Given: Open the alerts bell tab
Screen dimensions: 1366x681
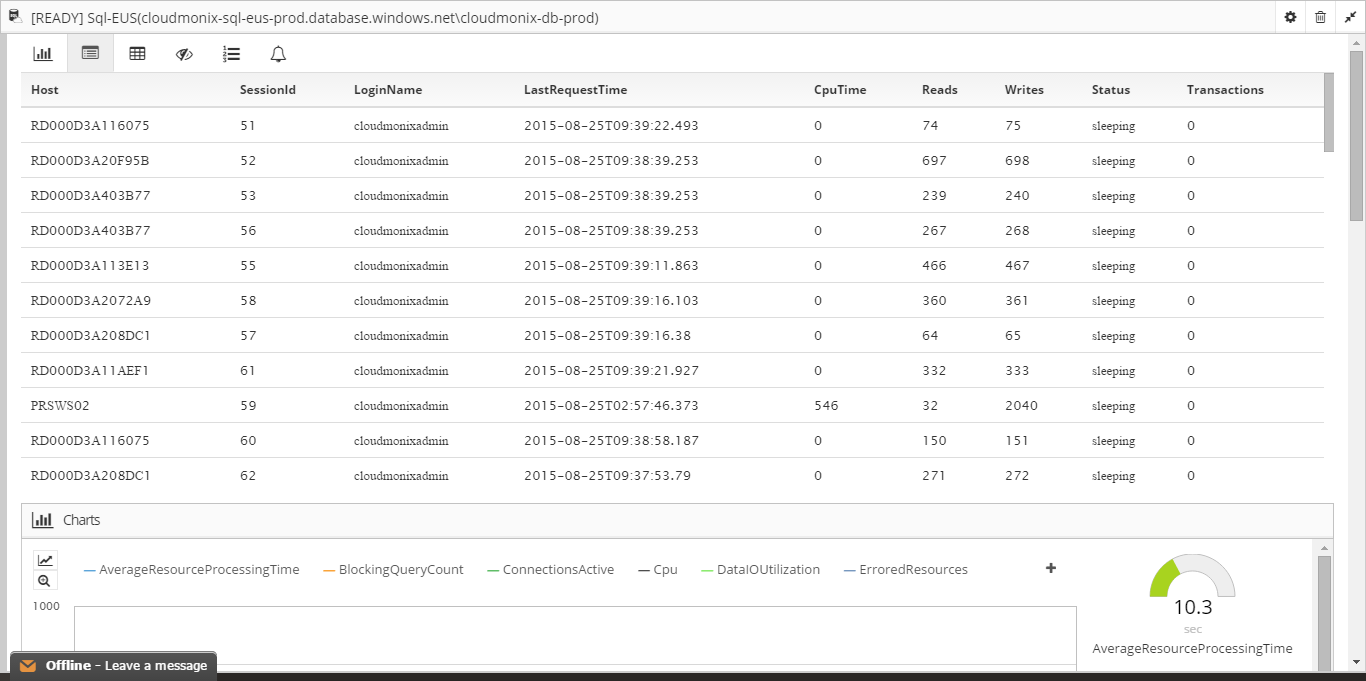Looking at the screenshot, I should (x=279, y=53).
